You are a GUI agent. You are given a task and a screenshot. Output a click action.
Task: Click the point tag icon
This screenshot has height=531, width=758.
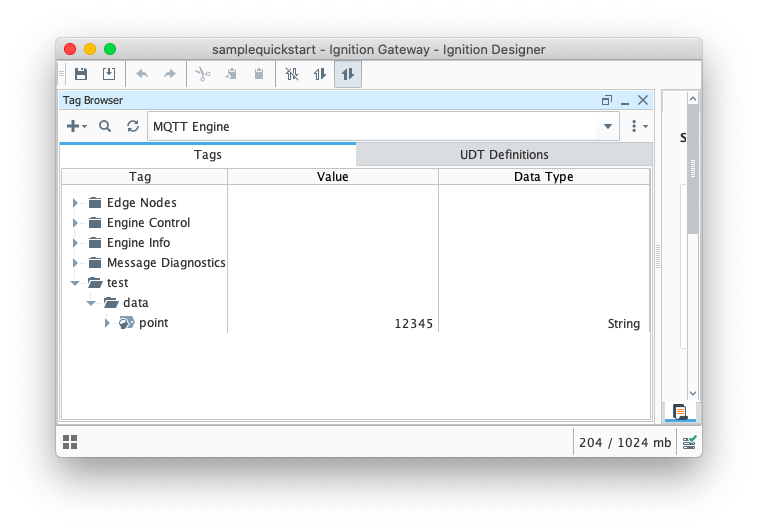pos(127,323)
